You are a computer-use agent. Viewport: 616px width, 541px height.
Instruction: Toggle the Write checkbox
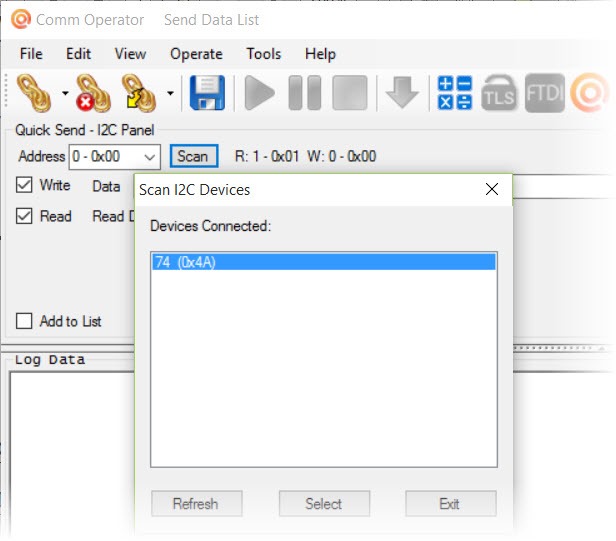tap(24, 185)
